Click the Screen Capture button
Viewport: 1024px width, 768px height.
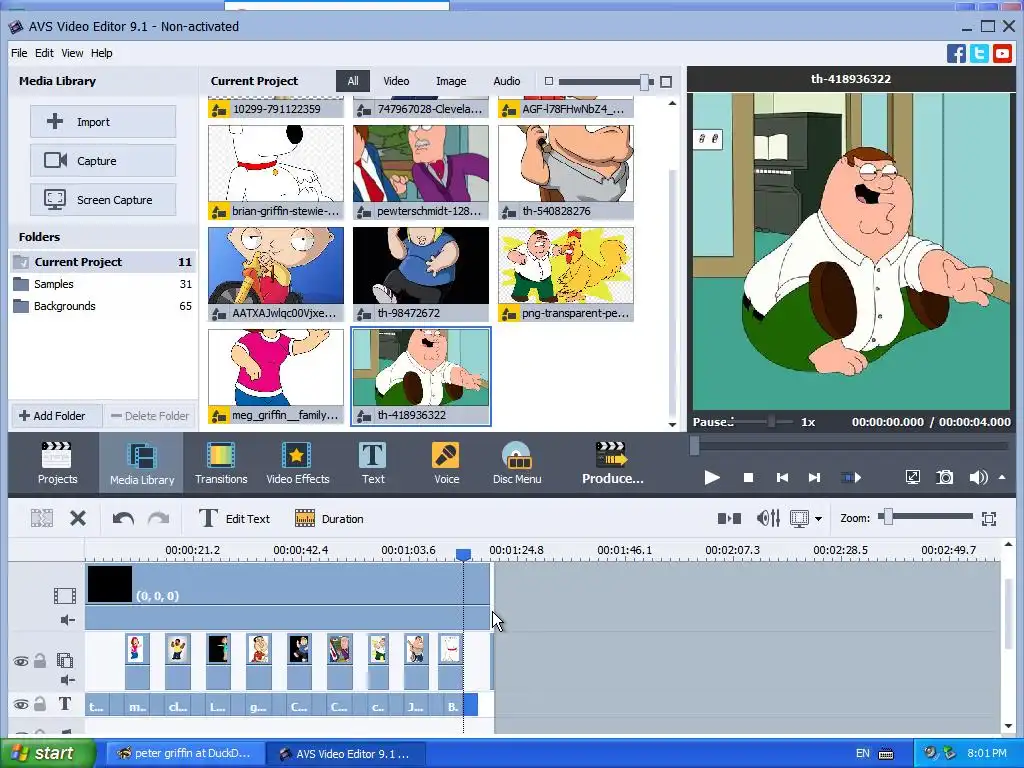coord(103,200)
